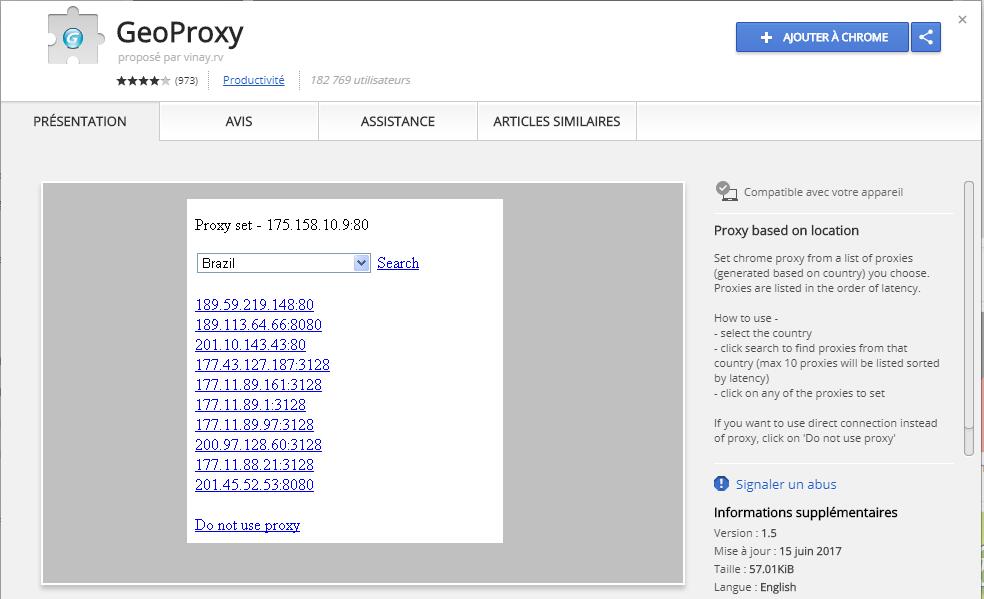Image resolution: width=984 pixels, height=599 pixels.
Task: Click the share icon button
Action: pos(926,37)
